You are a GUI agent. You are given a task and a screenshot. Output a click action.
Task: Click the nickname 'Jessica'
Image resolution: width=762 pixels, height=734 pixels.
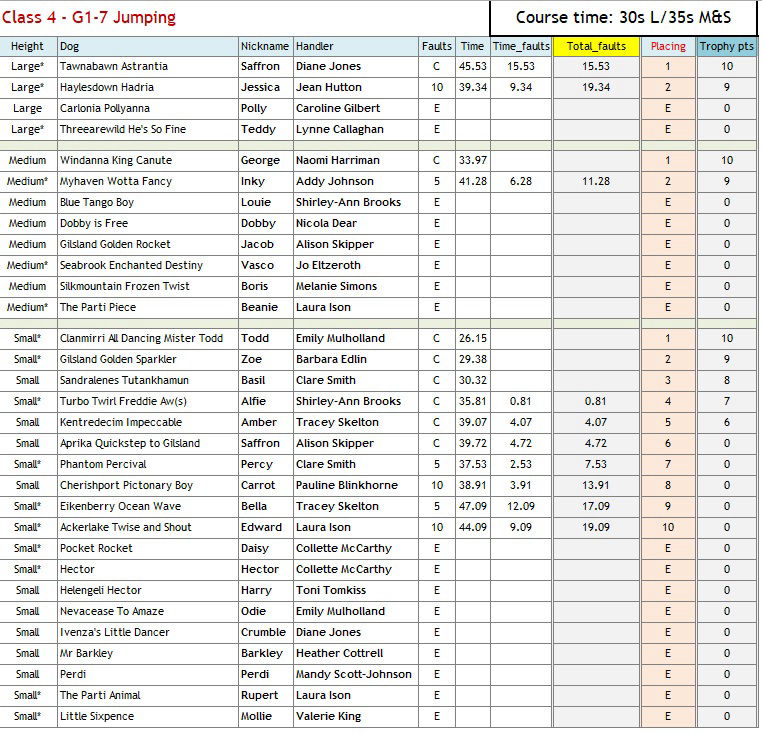tap(260, 87)
